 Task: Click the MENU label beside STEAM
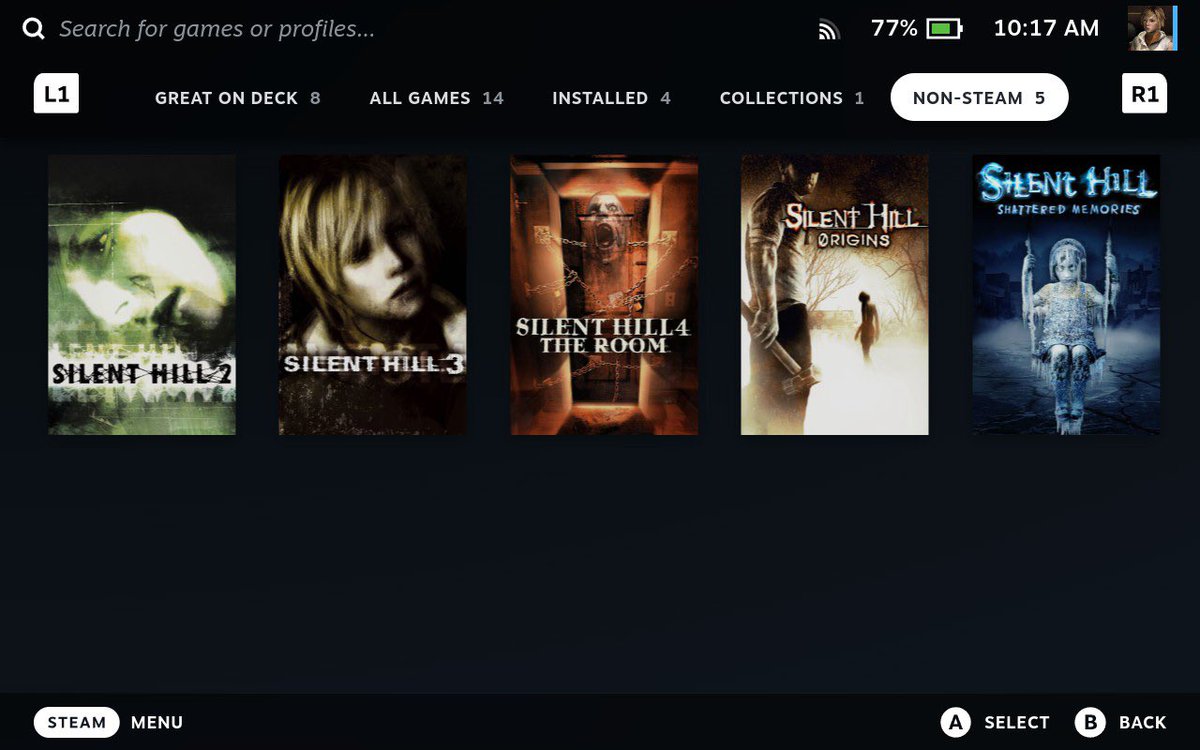(157, 722)
